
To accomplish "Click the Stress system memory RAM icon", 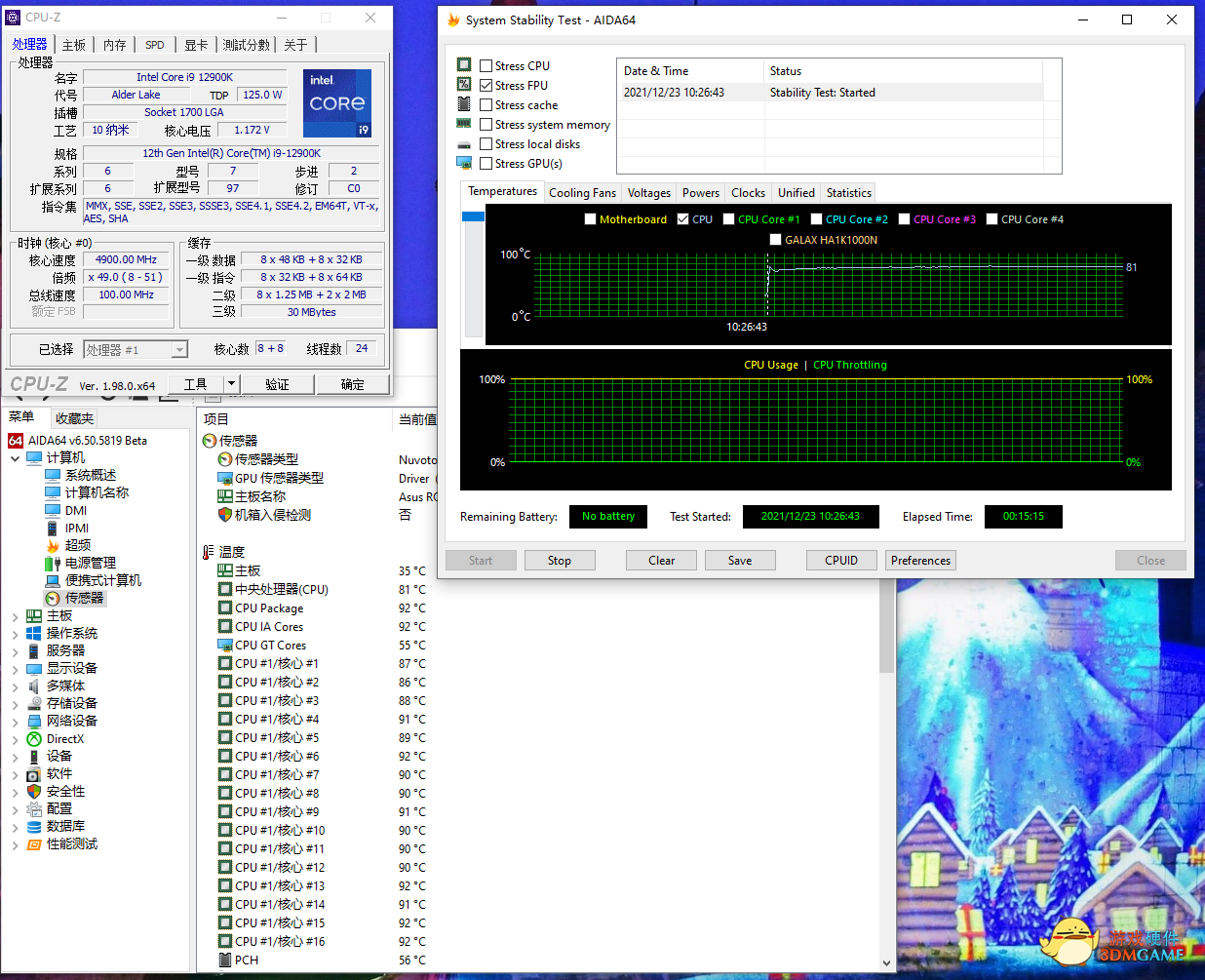I will [464, 124].
